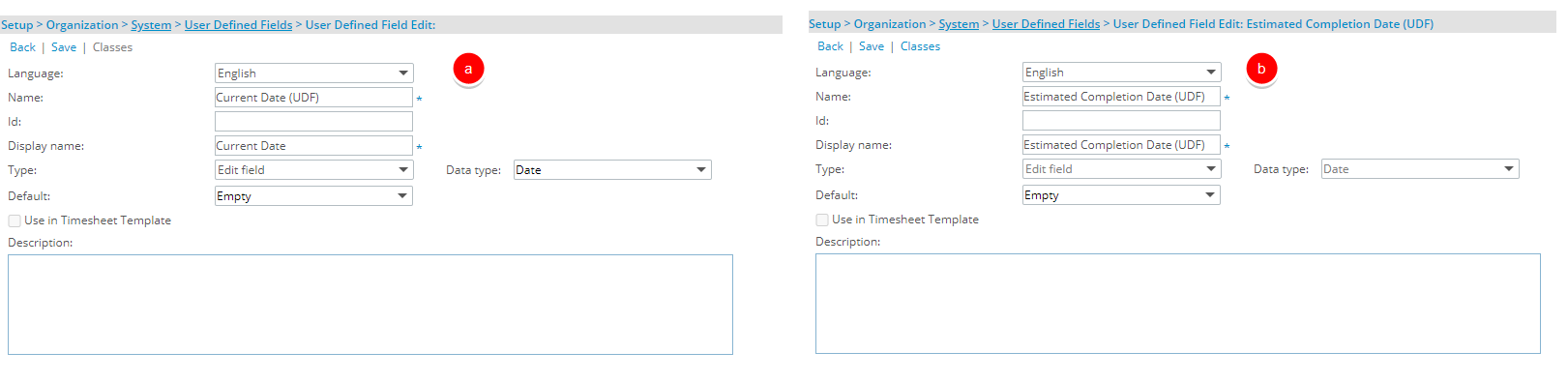Click Save link in left form
The width and height of the screenshot is (1568, 381).
[x=64, y=47]
